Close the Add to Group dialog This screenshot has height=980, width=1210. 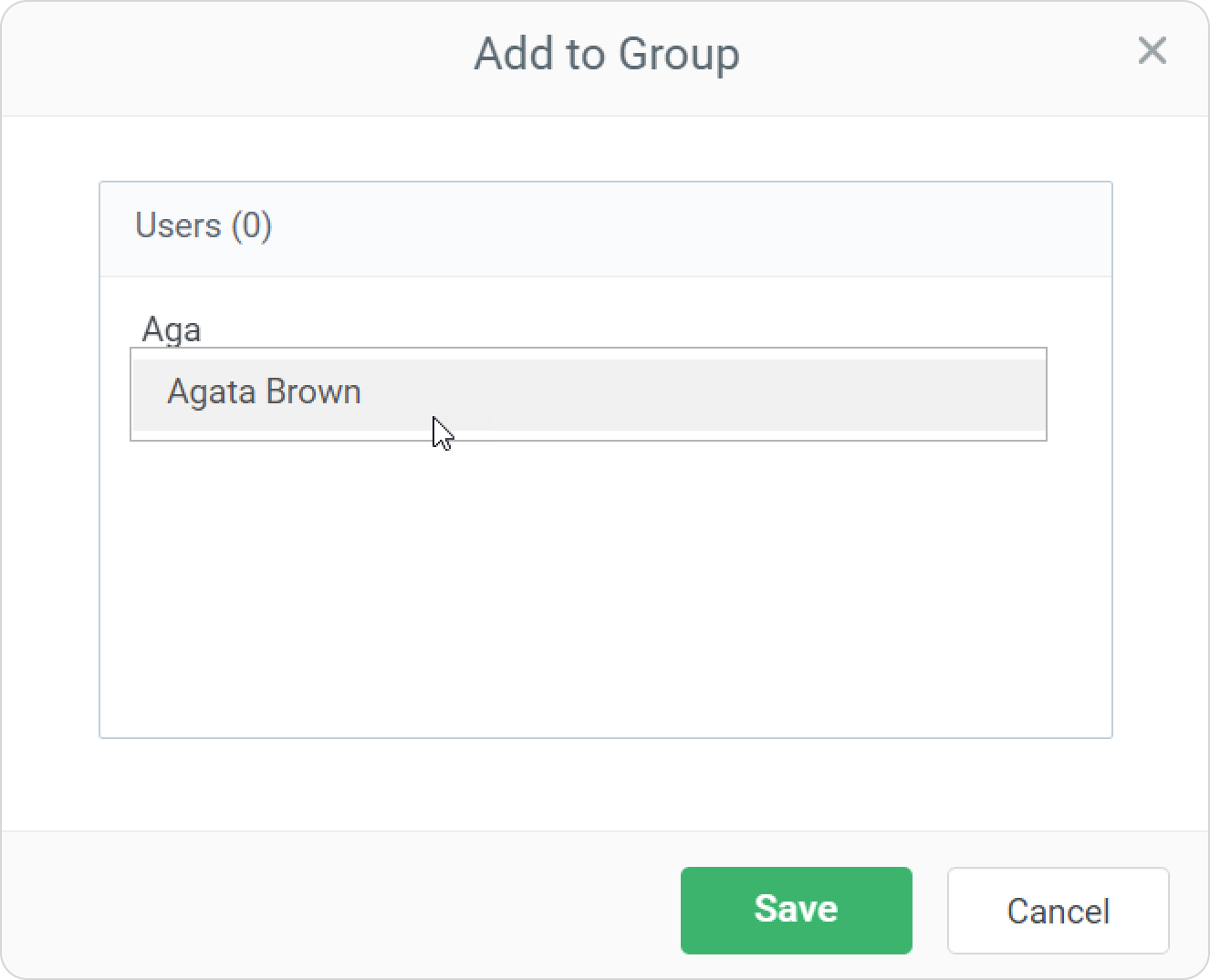tap(1152, 51)
